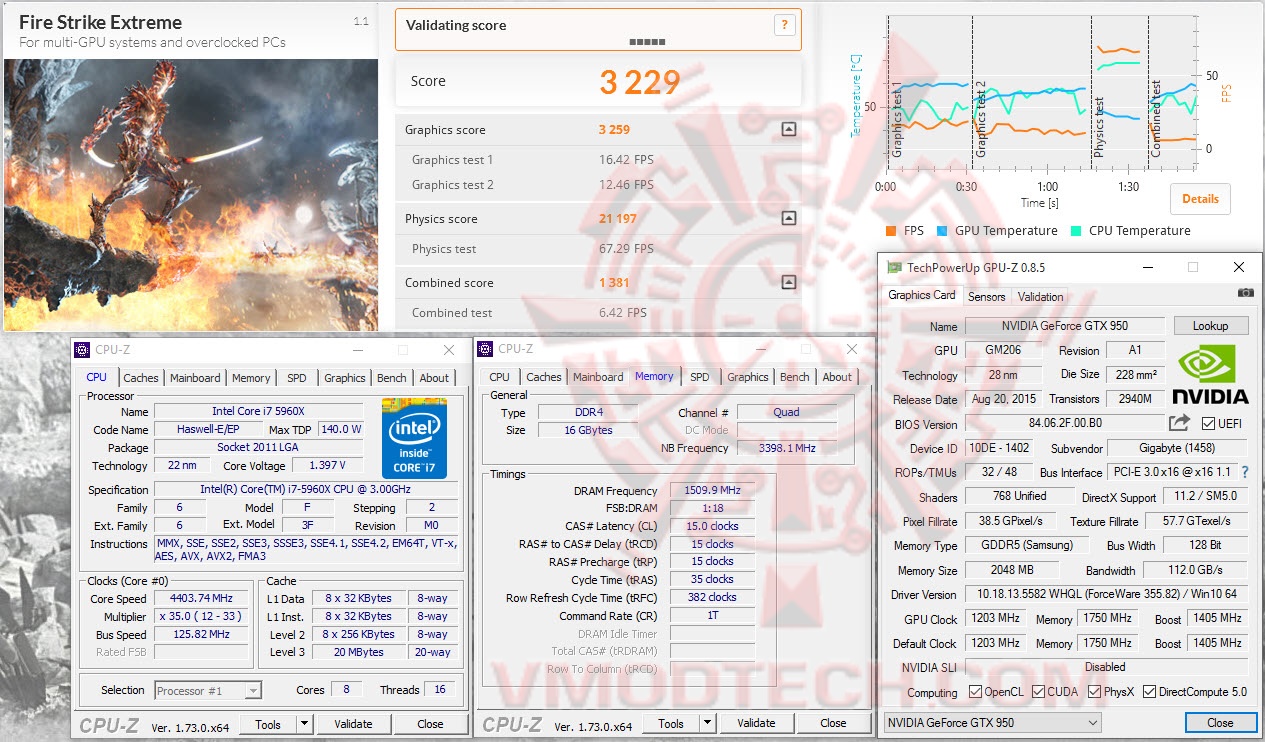Toggle the UEFI checkbox in GPU-Z

[x=1208, y=423]
